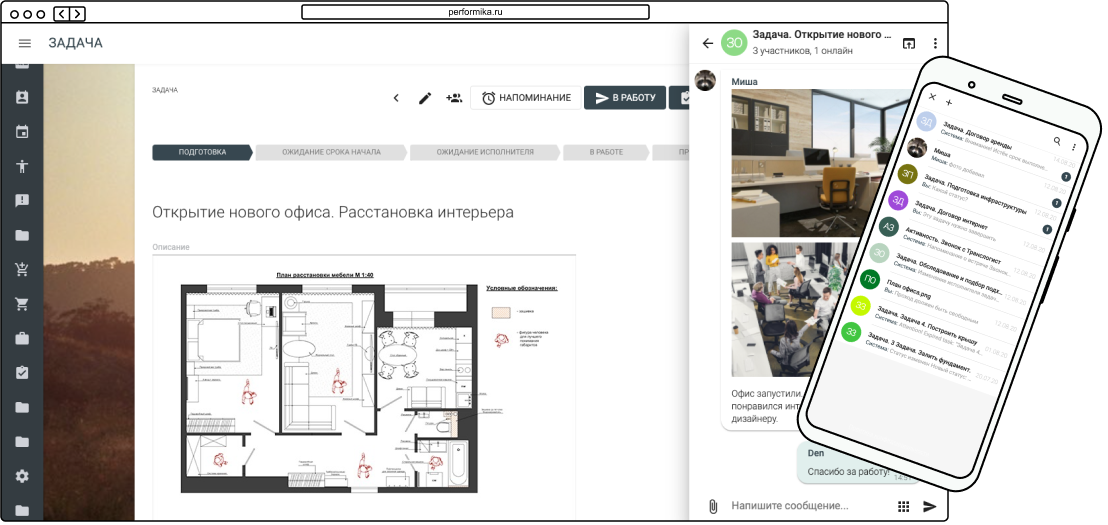The image size is (1108, 525).
Task: Focus the performika.ru browser address bar
Action: point(475,12)
